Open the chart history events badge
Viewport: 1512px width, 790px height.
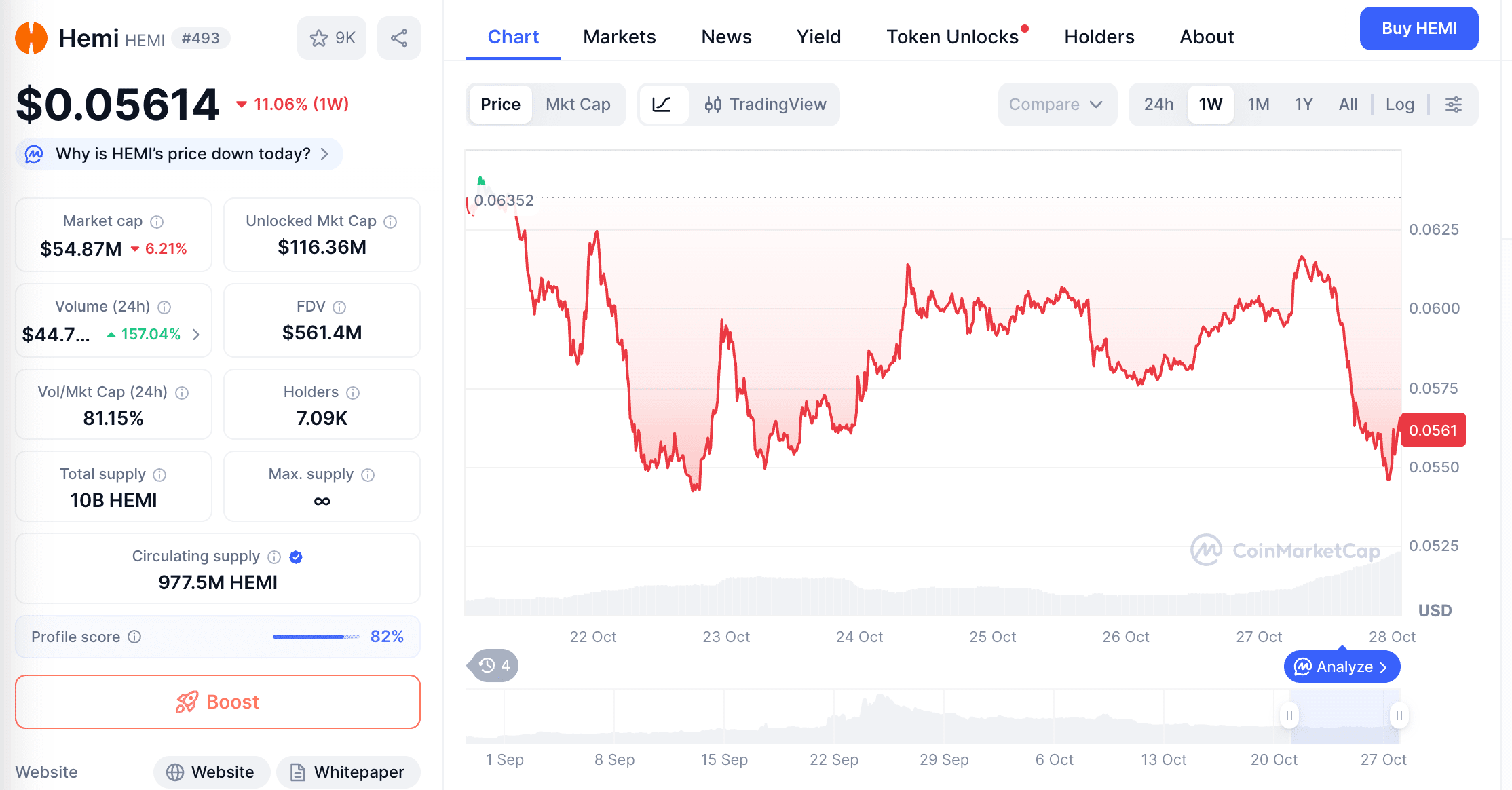[x=494, y=665]
